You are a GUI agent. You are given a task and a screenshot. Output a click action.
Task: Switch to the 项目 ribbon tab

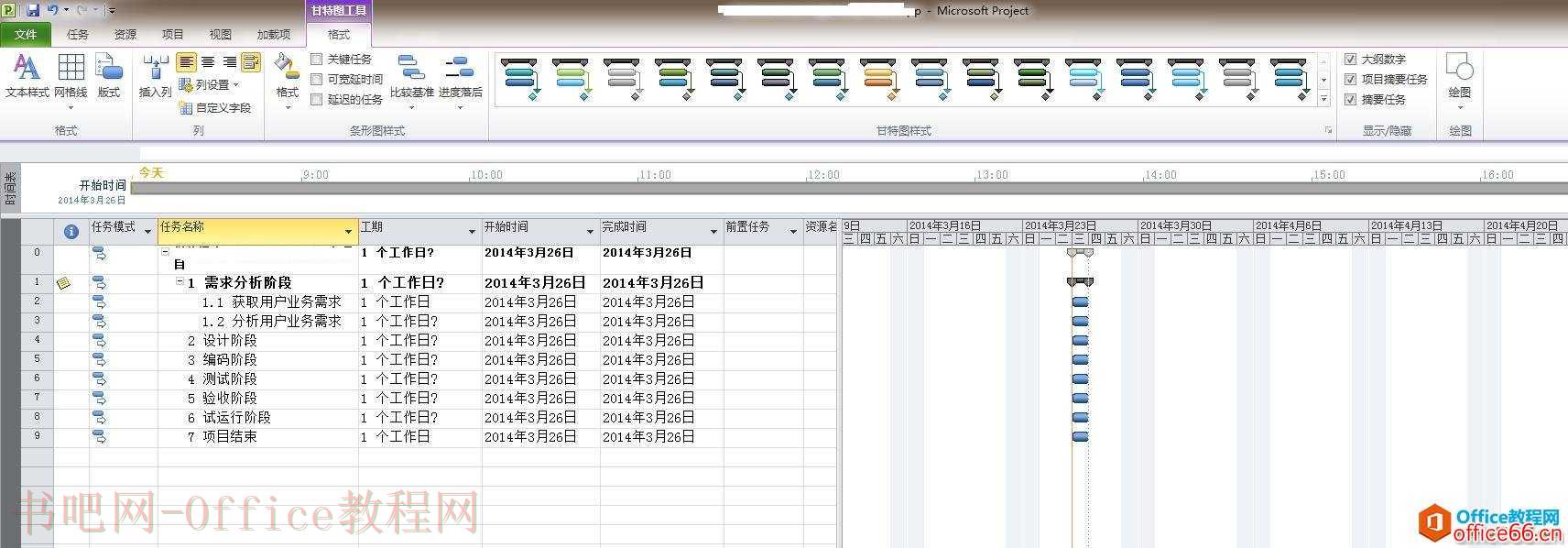(173, 34)
